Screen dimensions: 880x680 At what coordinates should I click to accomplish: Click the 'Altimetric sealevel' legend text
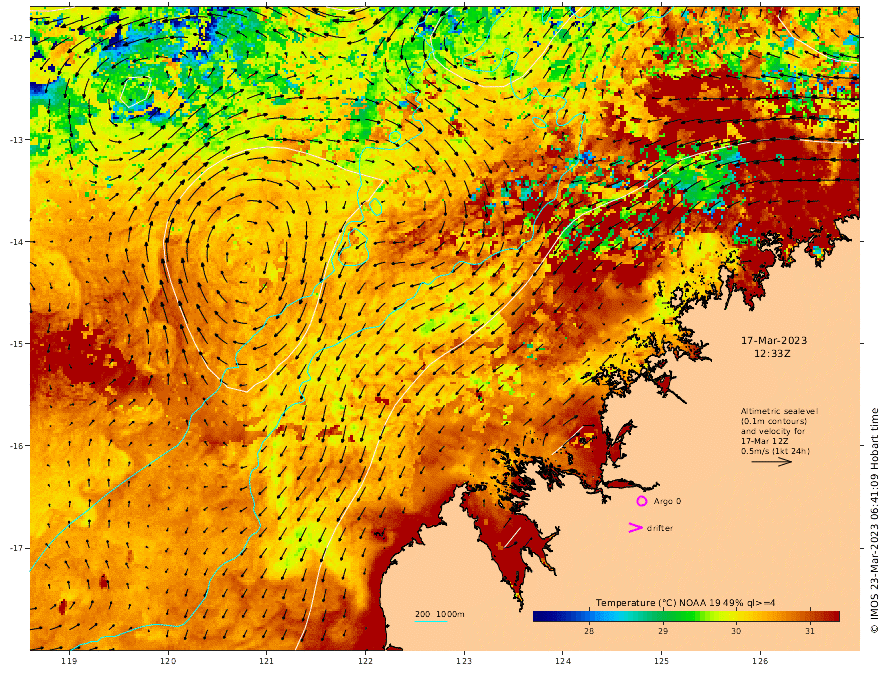tap(779, 411)
